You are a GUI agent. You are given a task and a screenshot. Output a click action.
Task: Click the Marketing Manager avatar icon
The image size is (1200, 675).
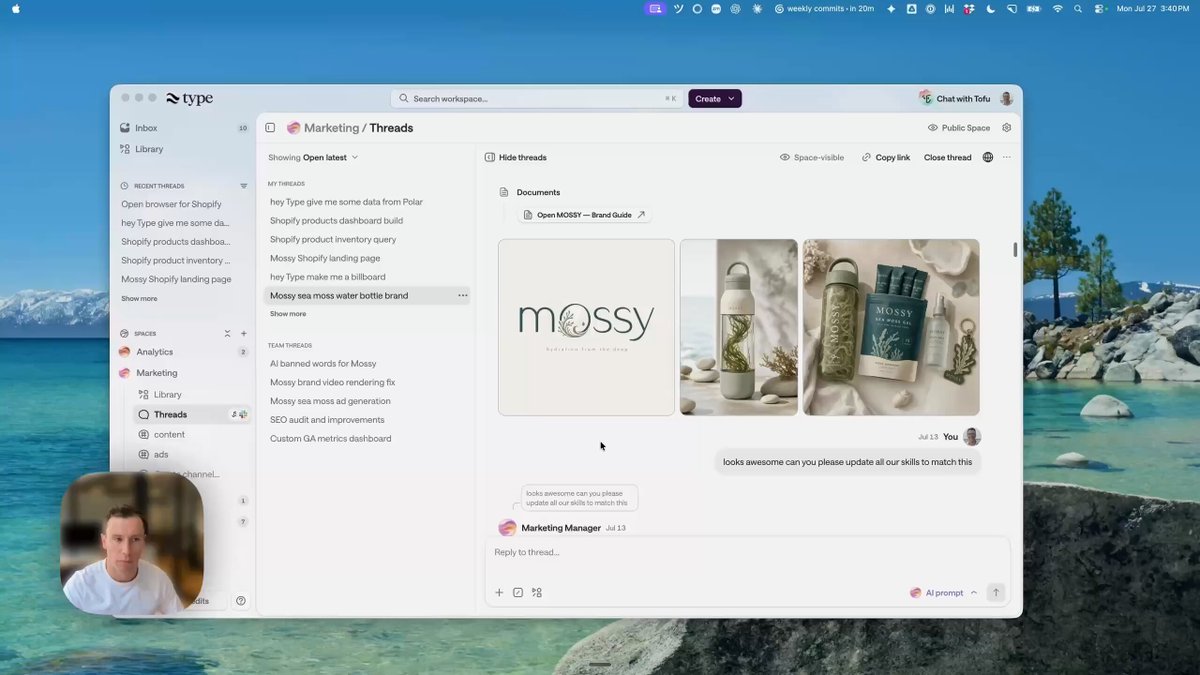coord(508,528)
